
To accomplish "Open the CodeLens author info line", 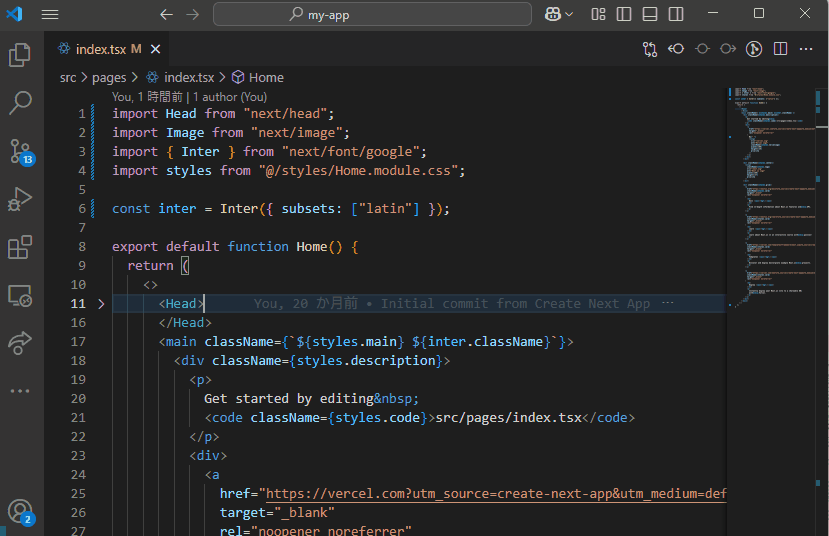I will [x=189, y=97].
